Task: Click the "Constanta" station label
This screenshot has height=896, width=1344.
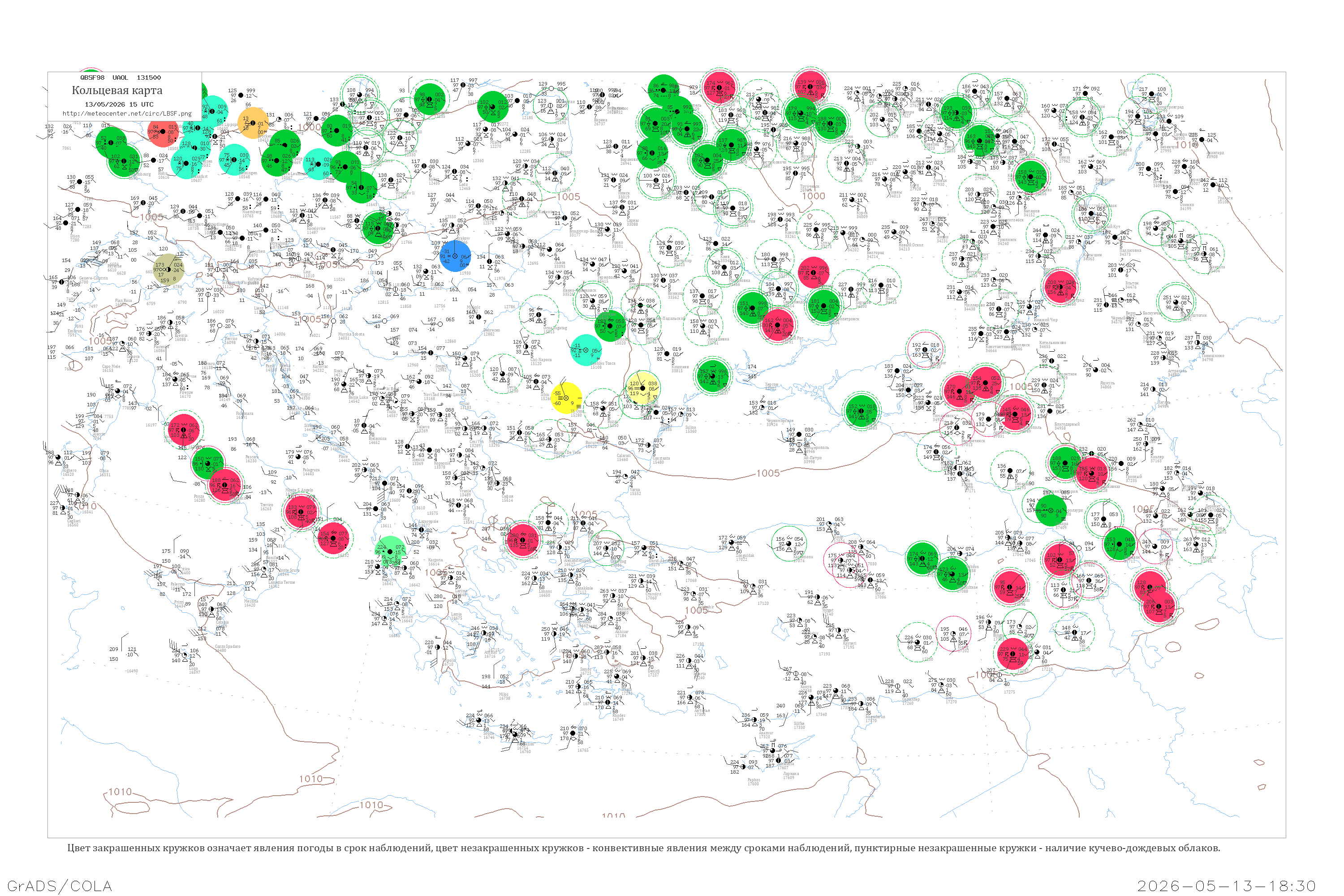Action: coord(662,458)
